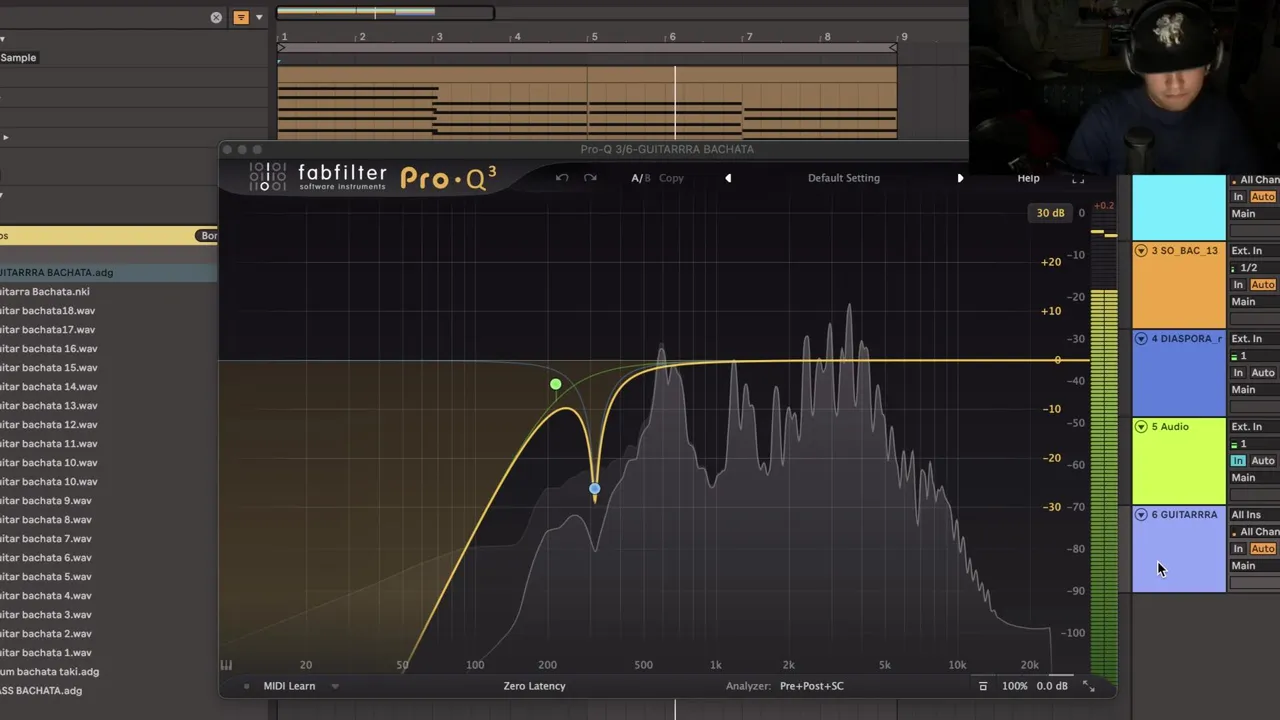
Task: Collapse the 6 GUITARRRA track
Action: click(1141, 515)
